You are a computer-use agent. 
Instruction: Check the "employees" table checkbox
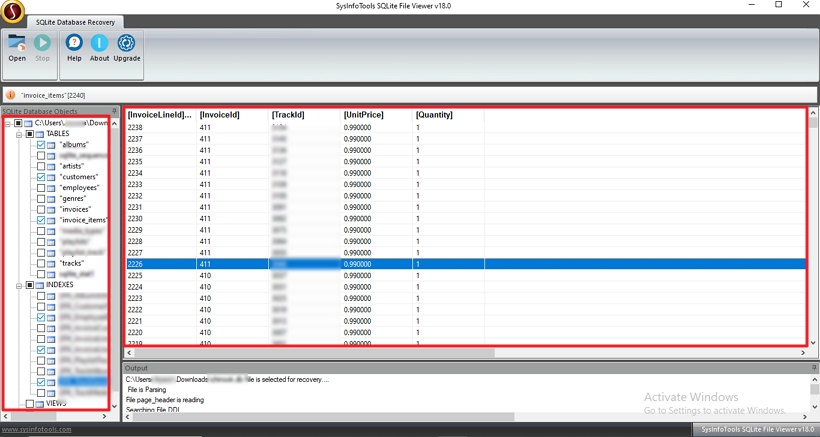point(41,188)
